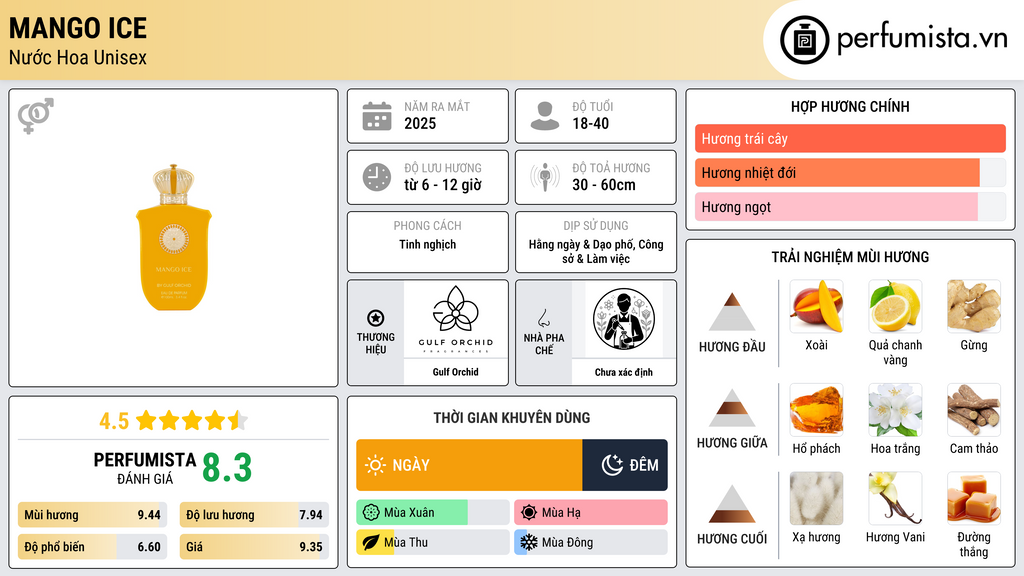Click the Mùi hương 9.44 score bar
The width and height of the screenshot is (1024, 576).
[93, 515]
